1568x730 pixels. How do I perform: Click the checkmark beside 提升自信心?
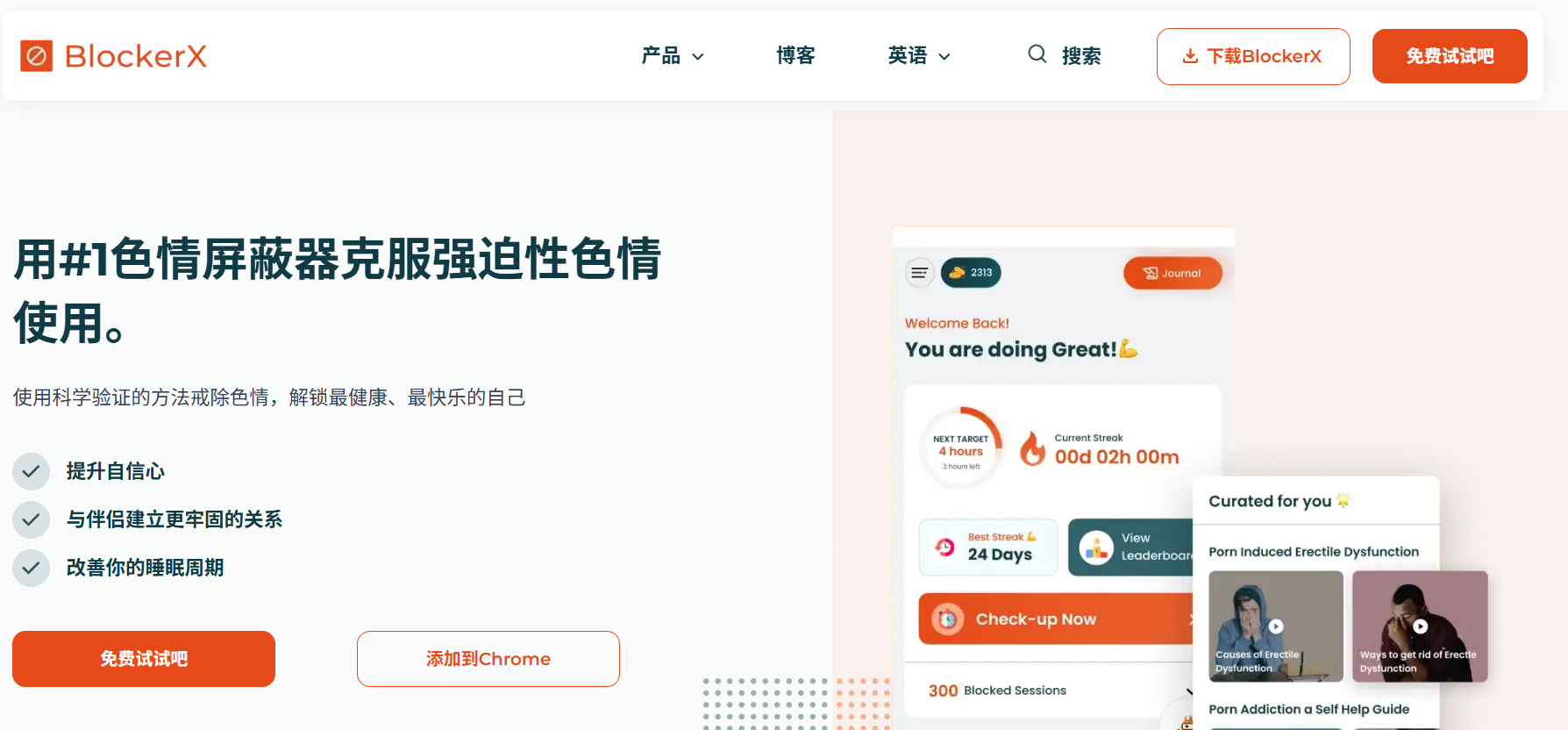[31, 471]
